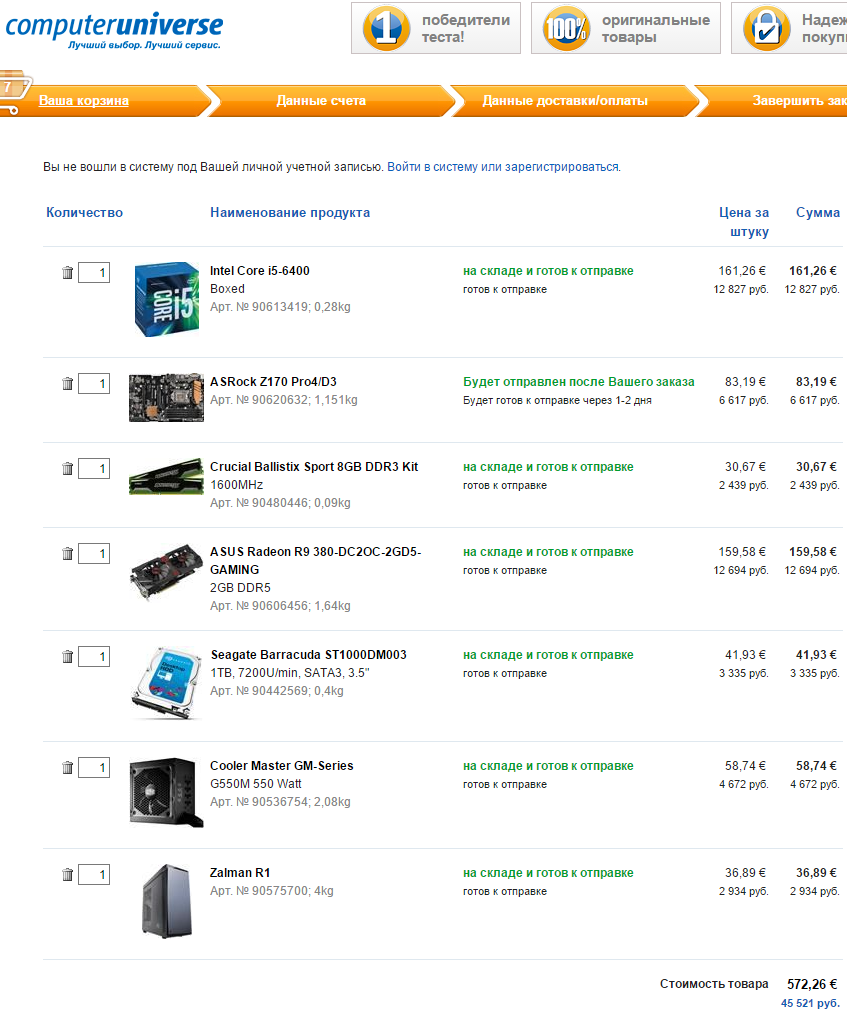
Task: Click Наименование продукта column header
Action: [x=290, y=212]
